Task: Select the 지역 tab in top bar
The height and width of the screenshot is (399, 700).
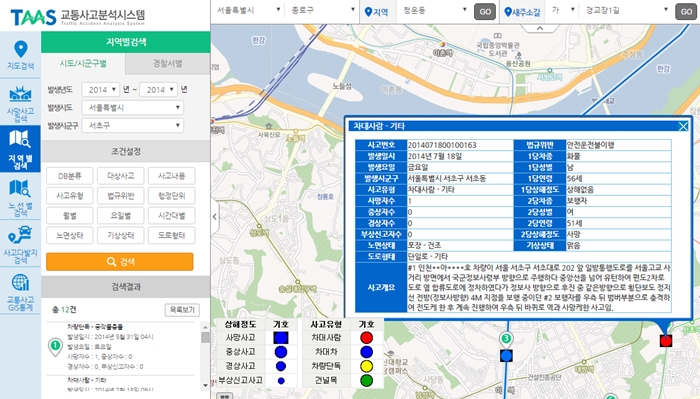Action: point(376,12)
